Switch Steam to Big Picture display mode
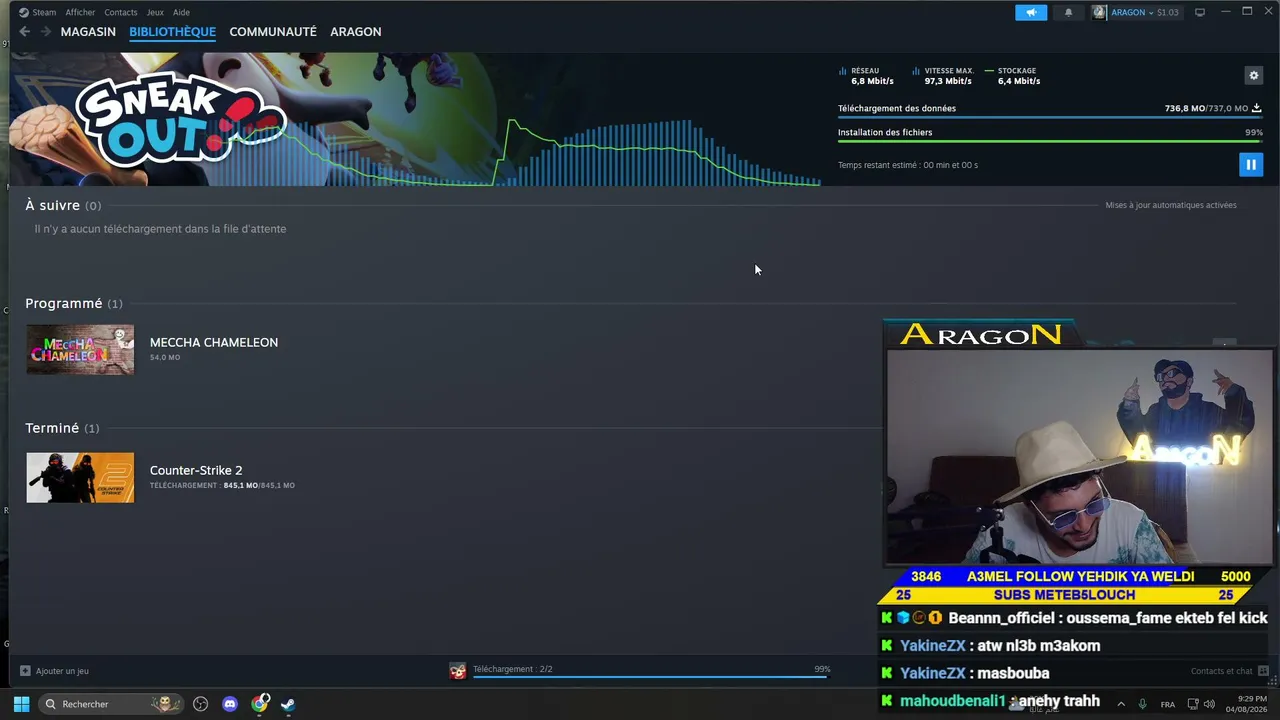 tap(1200, 12)
